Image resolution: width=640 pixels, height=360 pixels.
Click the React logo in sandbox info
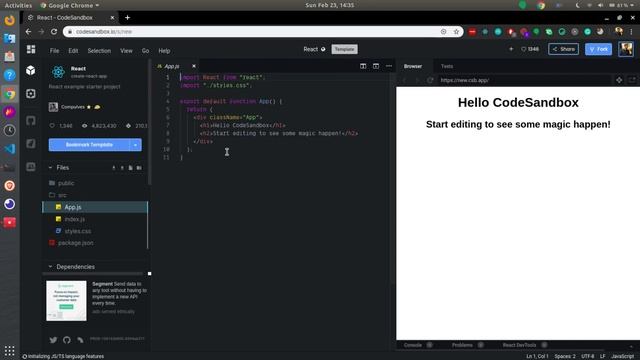click(58, 72)
